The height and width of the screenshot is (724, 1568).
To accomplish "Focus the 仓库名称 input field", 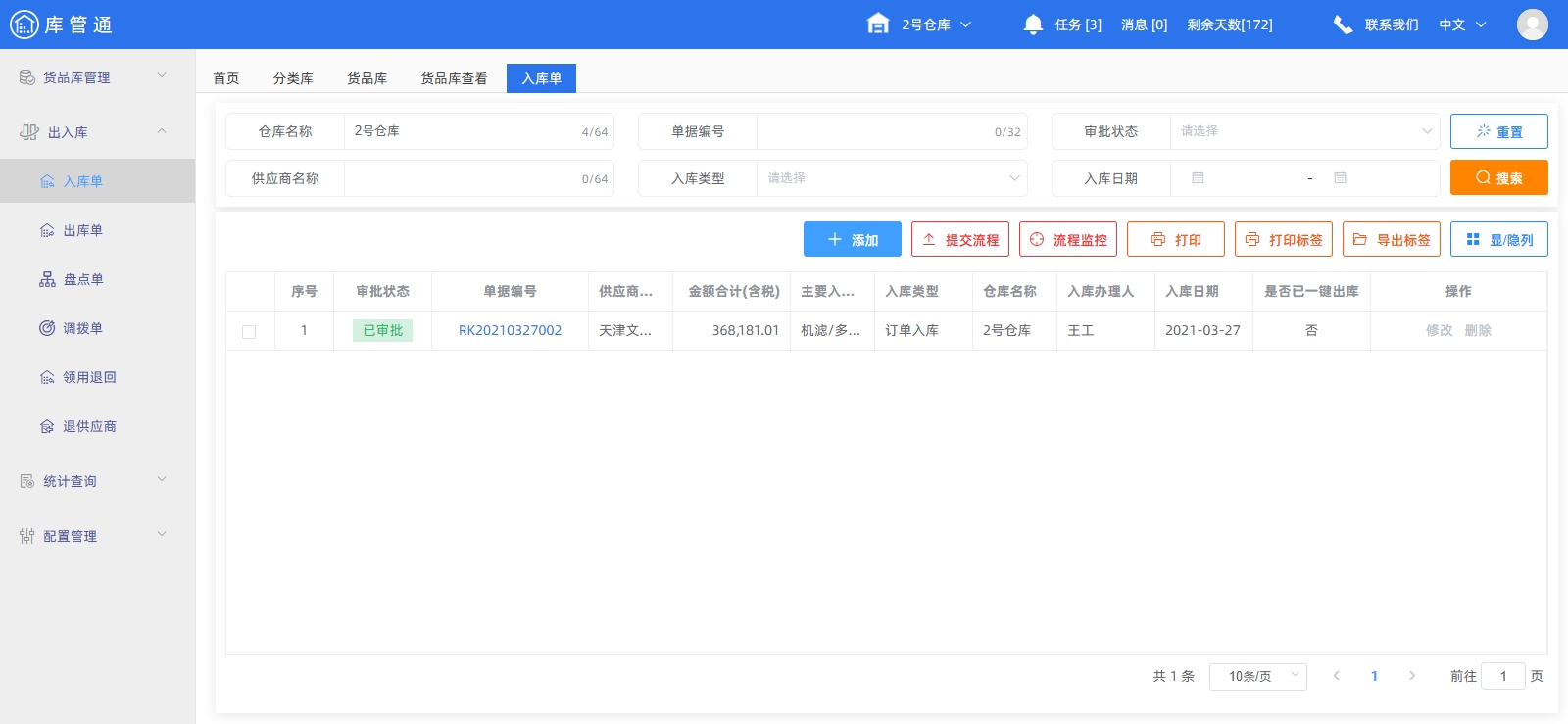I will click(479, 131).
